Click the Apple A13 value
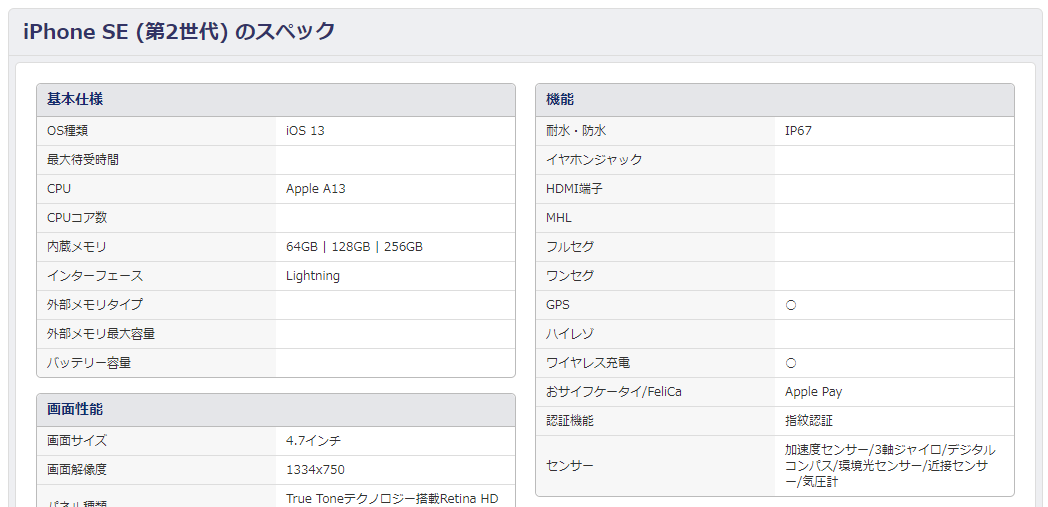1048x507 pixels. (315, 189)
